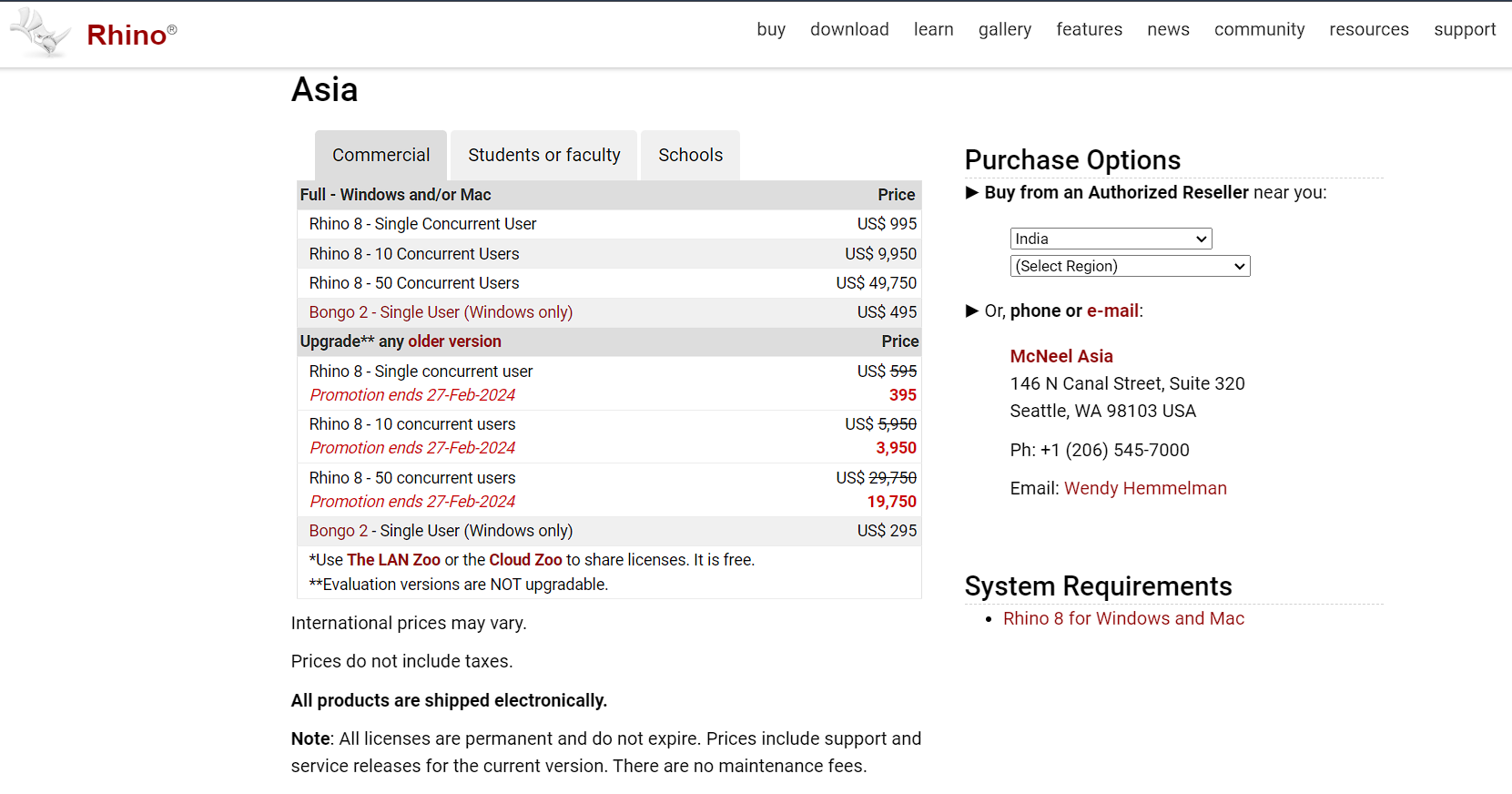Go to the community page
The width and height of the screenshot is (1512, 794).
point(1260,29)
